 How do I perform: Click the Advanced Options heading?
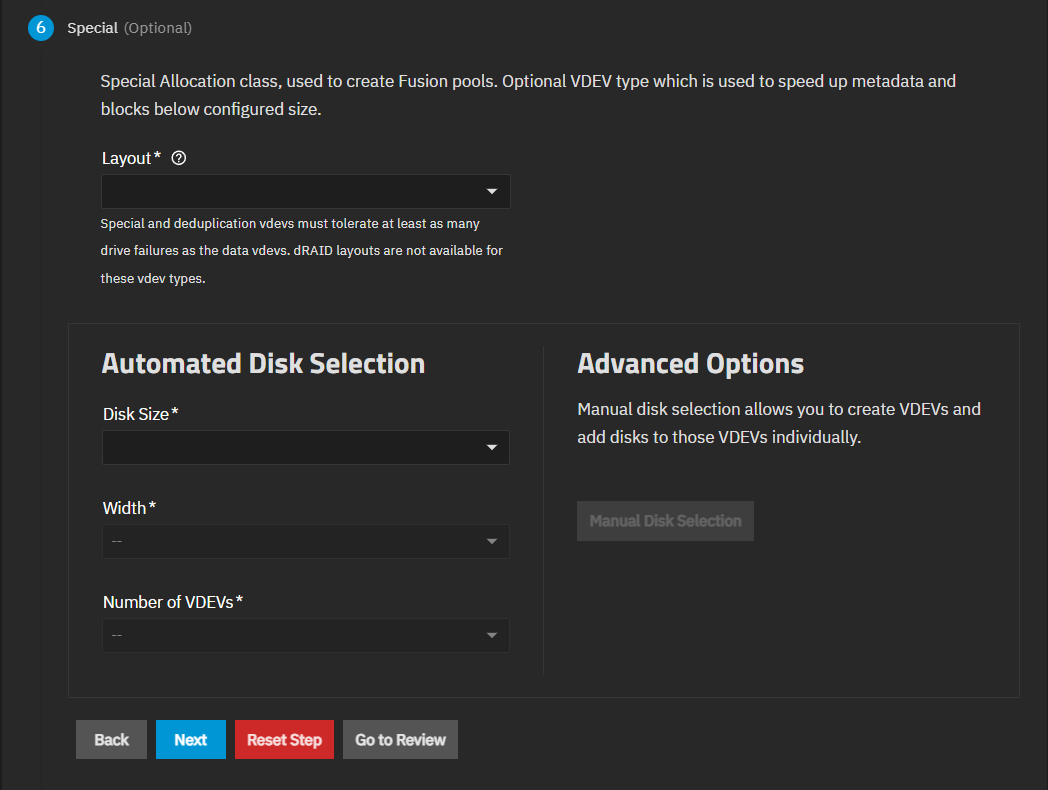click(x=690, y=364)
